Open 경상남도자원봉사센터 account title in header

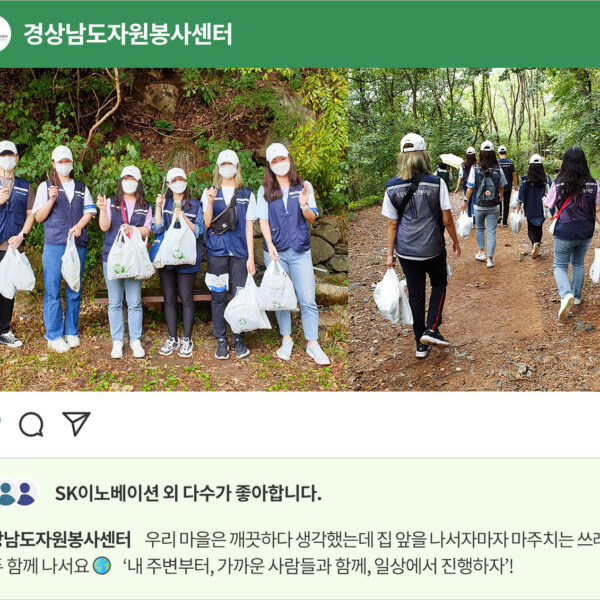coord(128,34)
